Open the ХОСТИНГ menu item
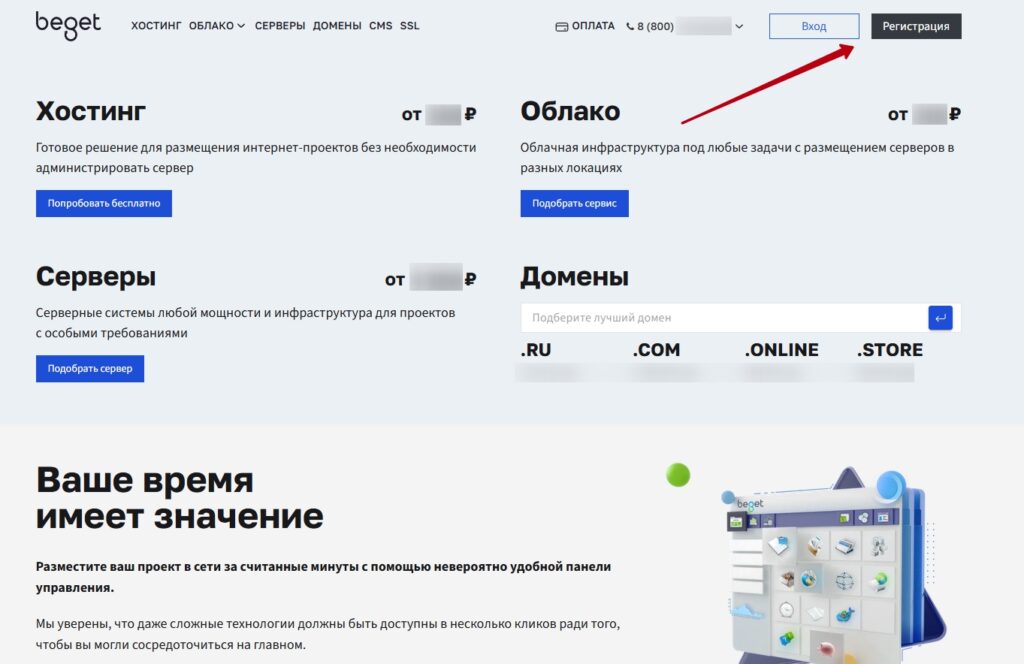This screenshot has height=664, width=1024. point(156,26)
